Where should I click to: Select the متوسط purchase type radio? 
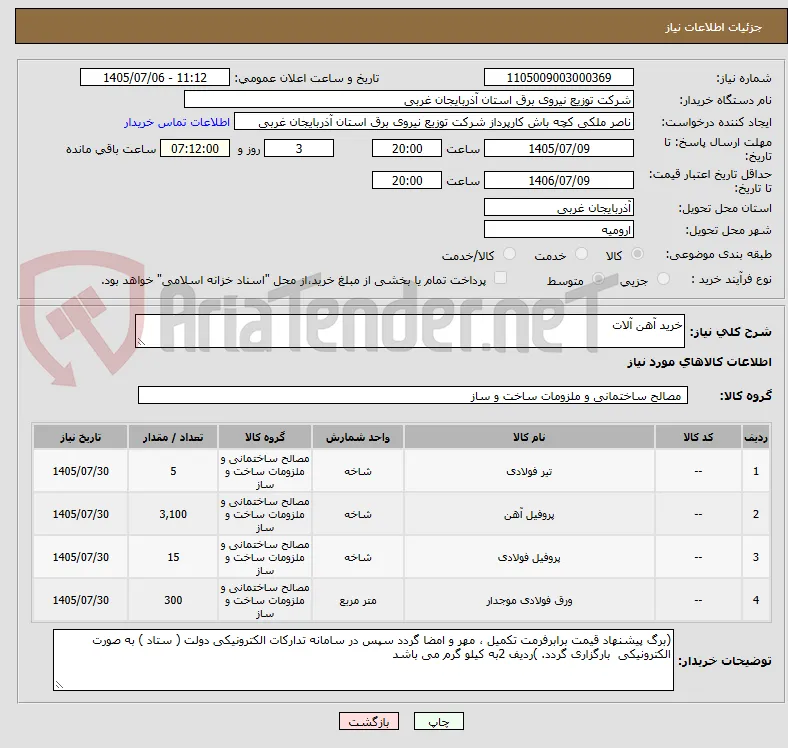[x=598, y=278]
